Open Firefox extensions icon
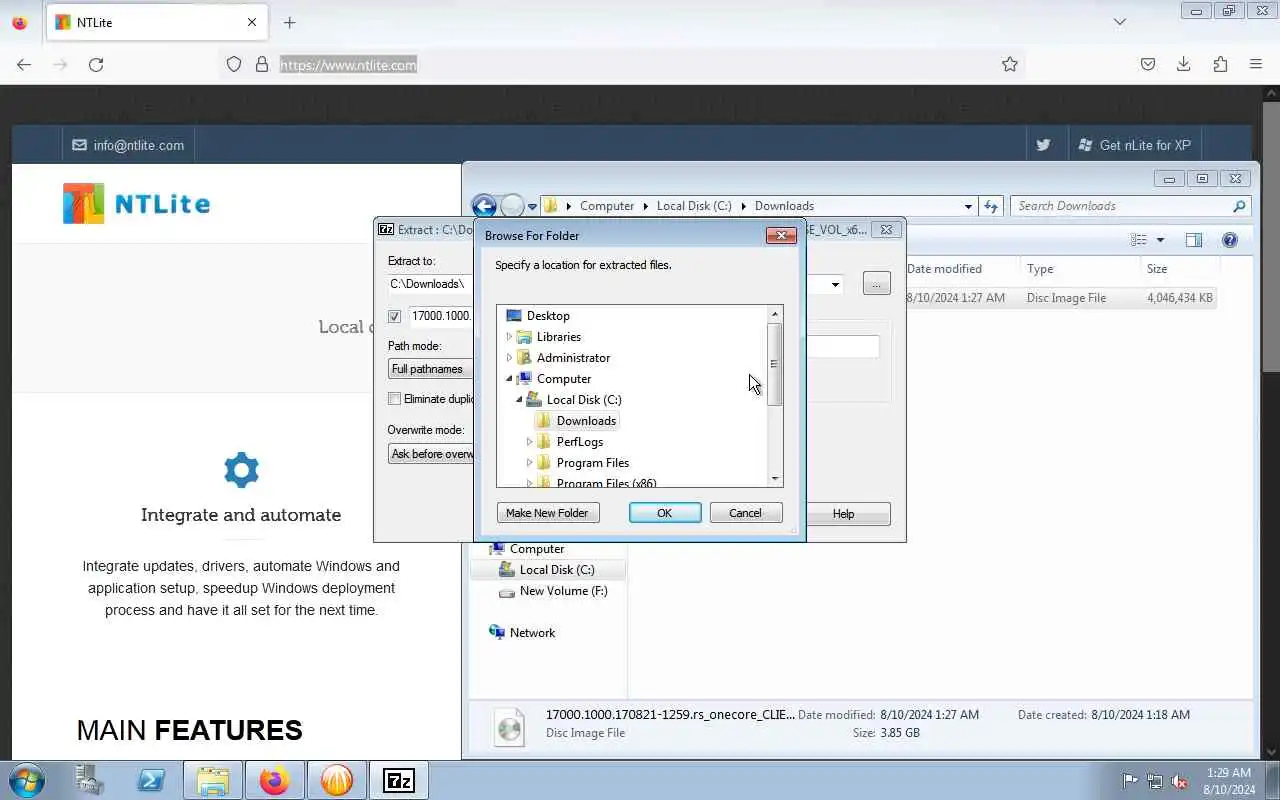The width and height of the screenshot is (1280, 800). (1220, 64)
